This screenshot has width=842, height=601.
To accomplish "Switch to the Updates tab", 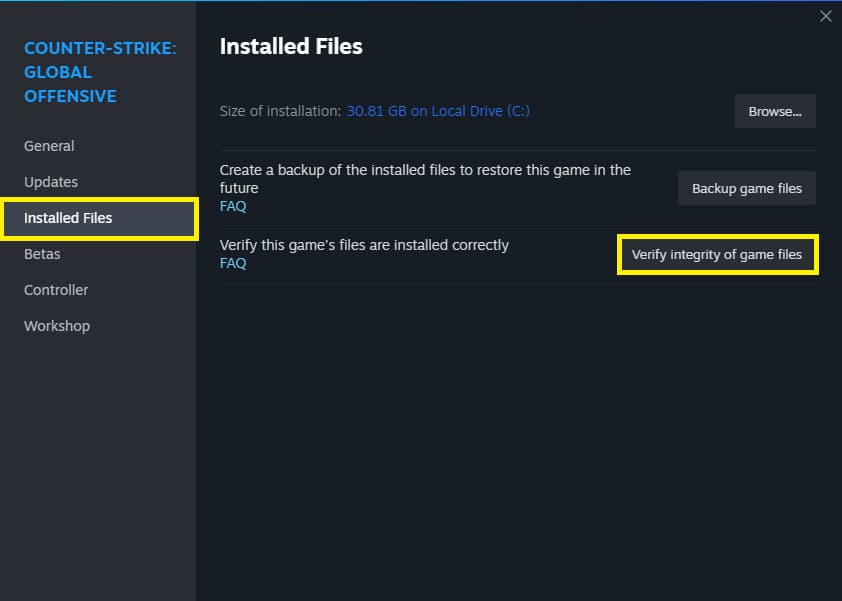I will [51, 182].
